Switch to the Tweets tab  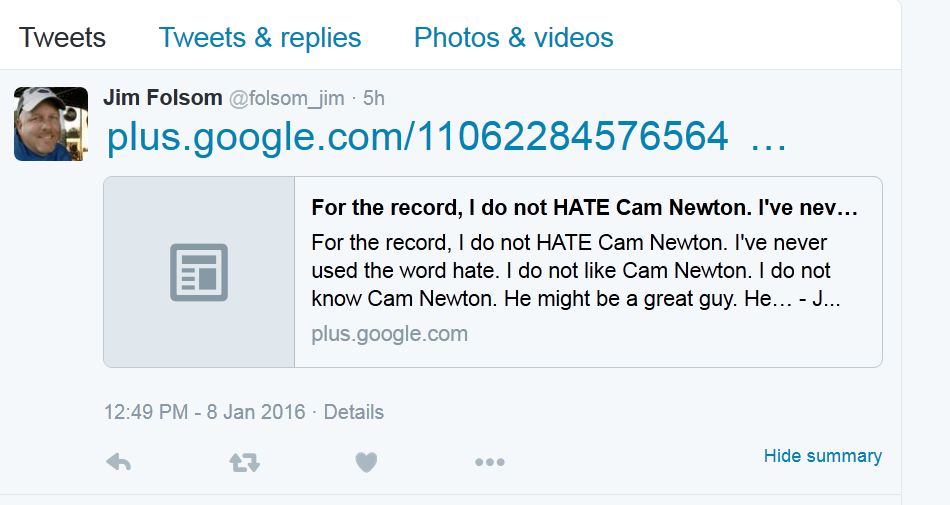point(62,38)
